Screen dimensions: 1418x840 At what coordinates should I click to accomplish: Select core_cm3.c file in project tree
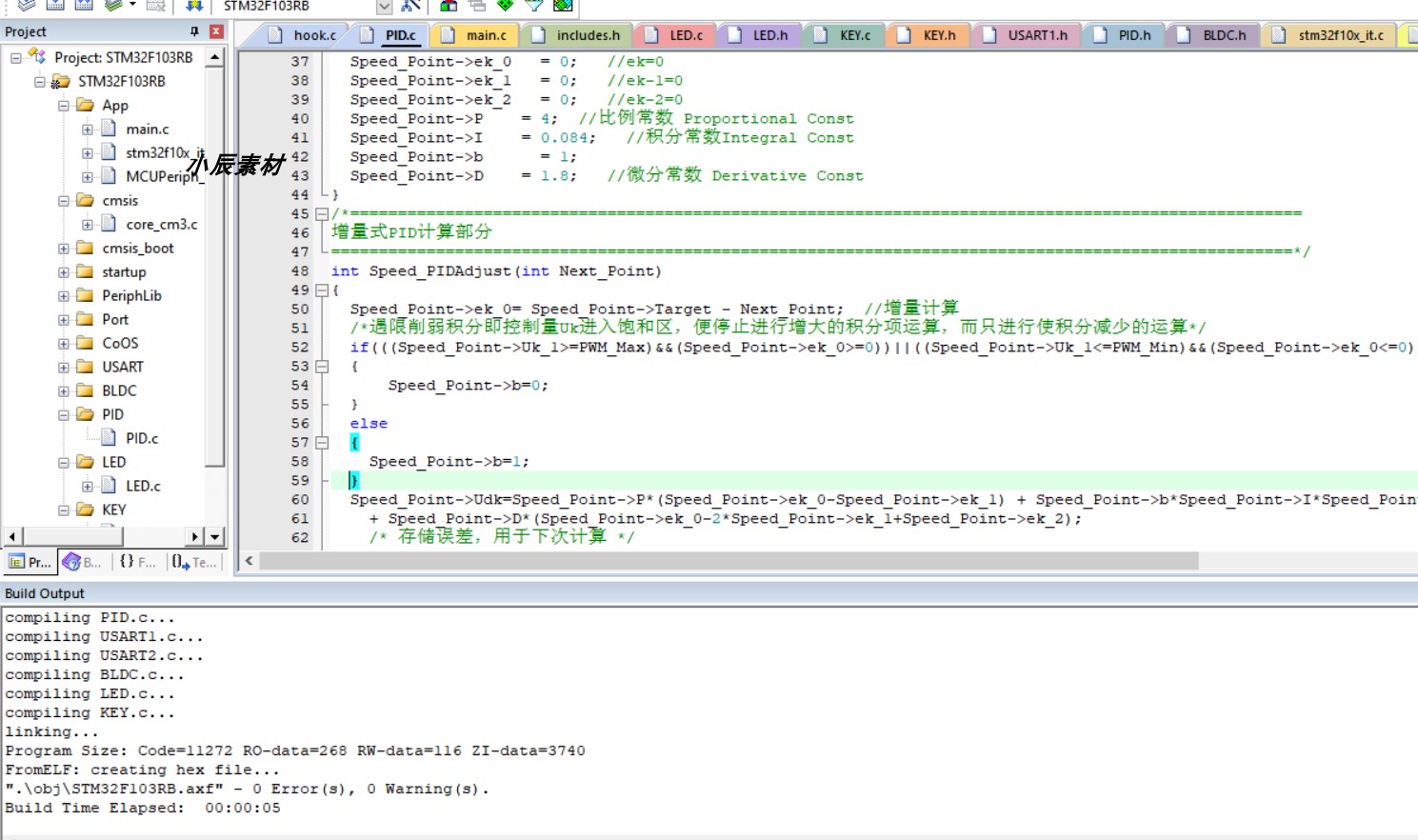pos(162,224)
